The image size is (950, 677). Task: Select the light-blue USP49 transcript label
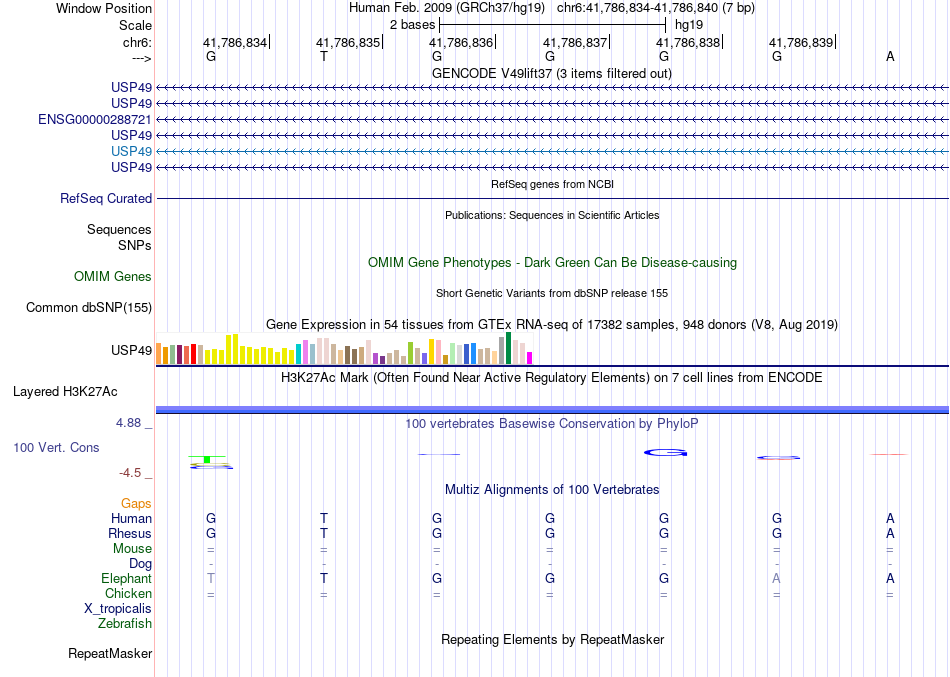point(131,151)
